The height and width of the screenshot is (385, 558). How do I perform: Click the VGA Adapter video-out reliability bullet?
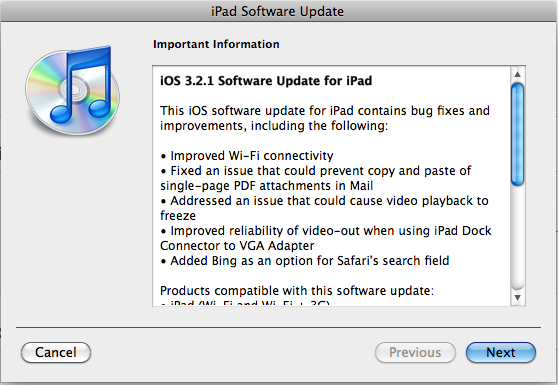[x=326, y=238]
